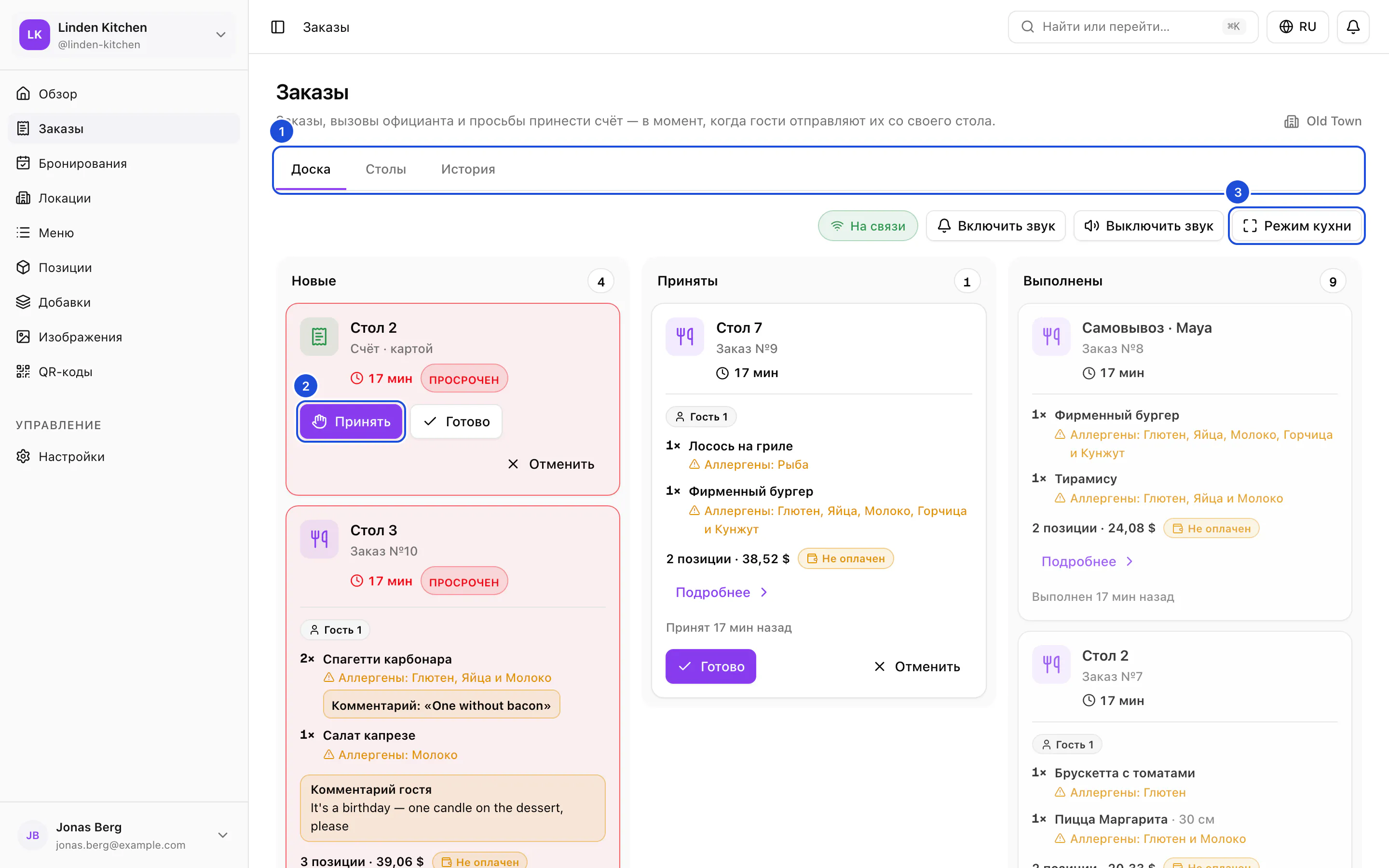
Task: Click the Изображения picture icon
Action: (x=23, y=337)
